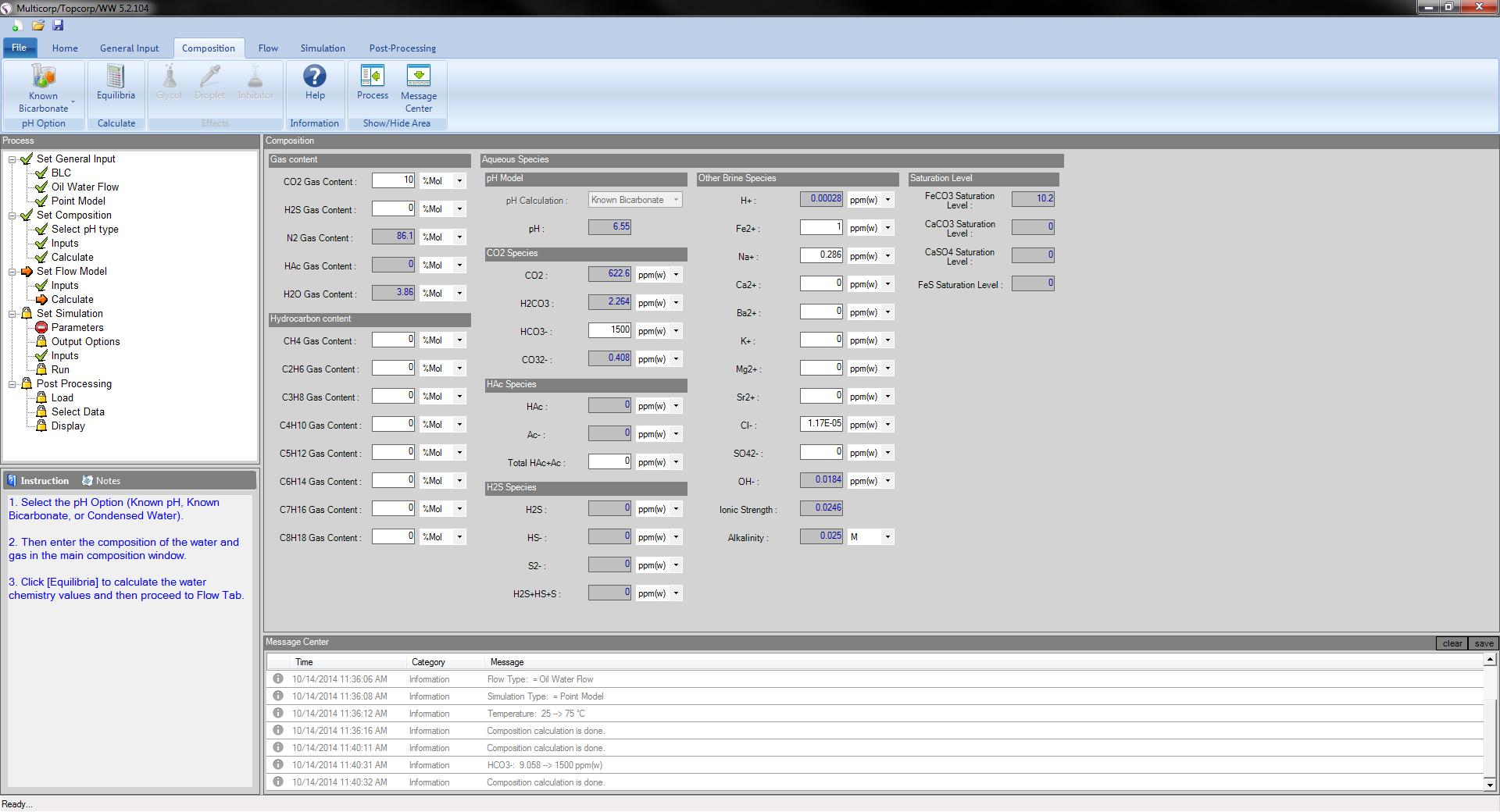Start a new case with the new-file icon
Viewport: 1500px width, 812px height.
[x=16, y=26]
